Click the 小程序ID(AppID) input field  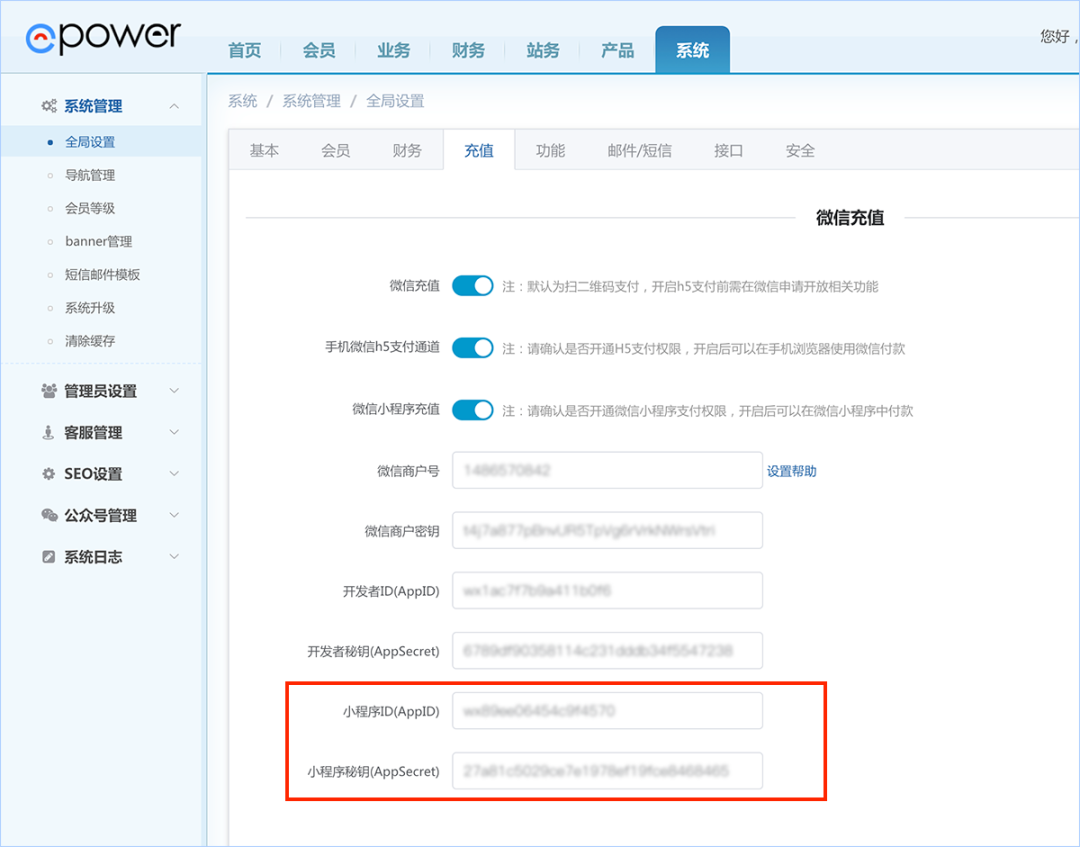[x=607, y=711]
